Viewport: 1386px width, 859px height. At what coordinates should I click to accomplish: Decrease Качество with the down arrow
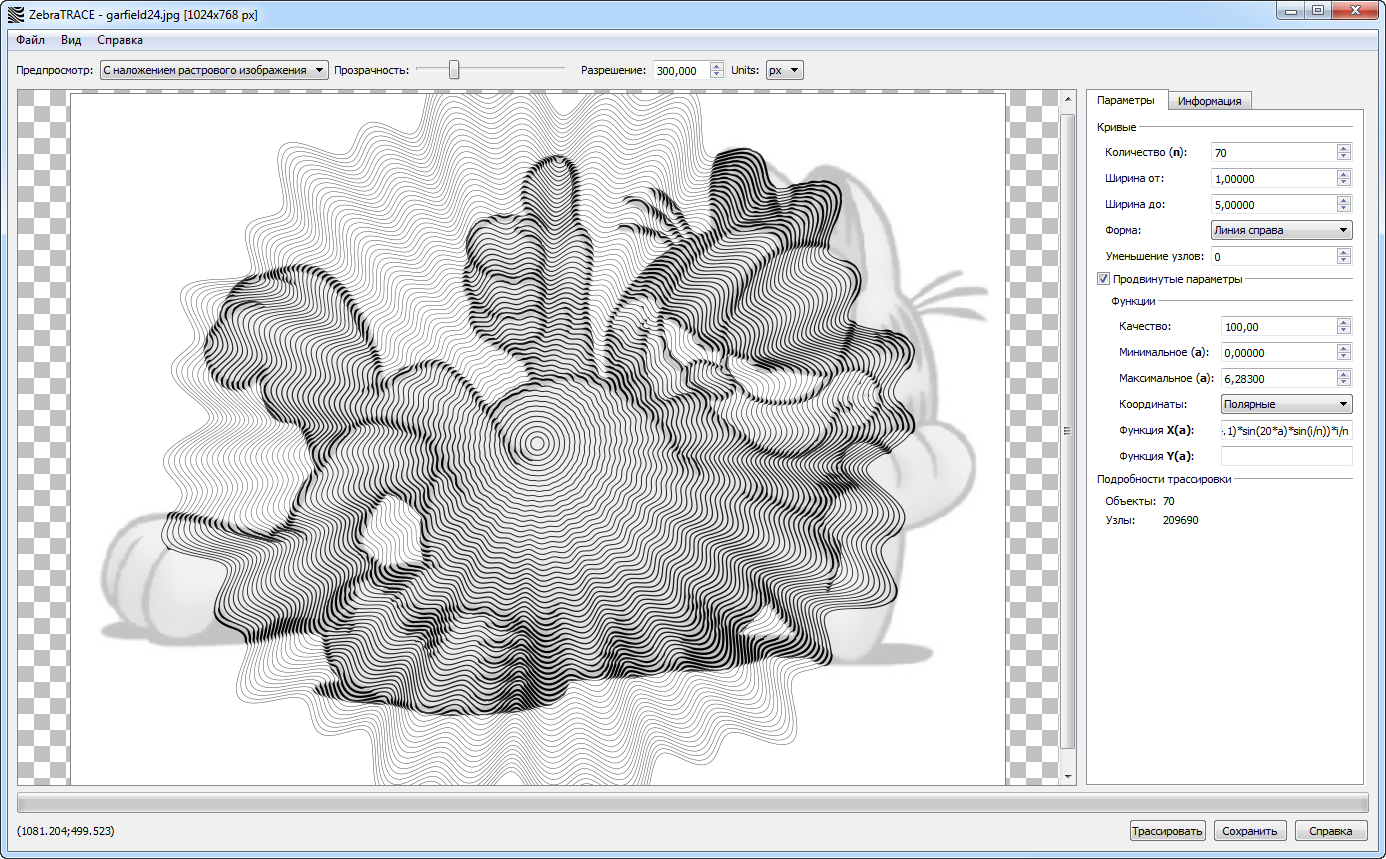[1344, 331]
